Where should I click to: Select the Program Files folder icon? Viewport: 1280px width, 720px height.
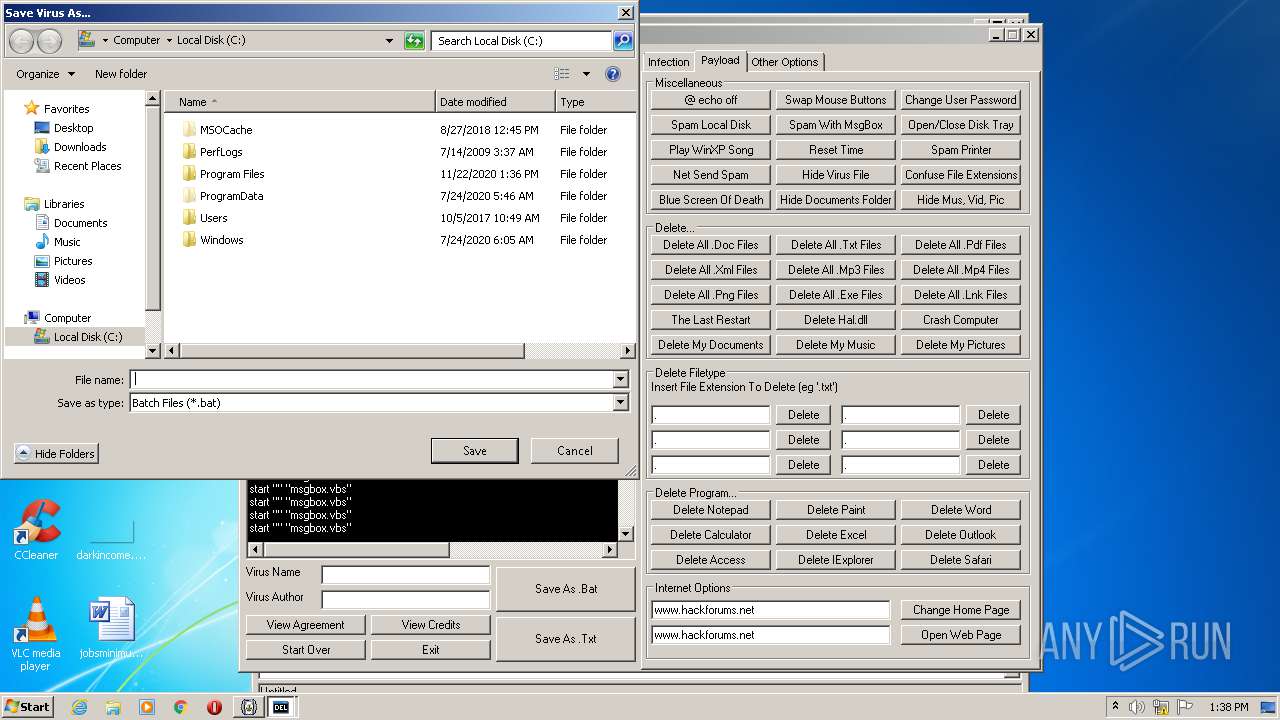189,174
